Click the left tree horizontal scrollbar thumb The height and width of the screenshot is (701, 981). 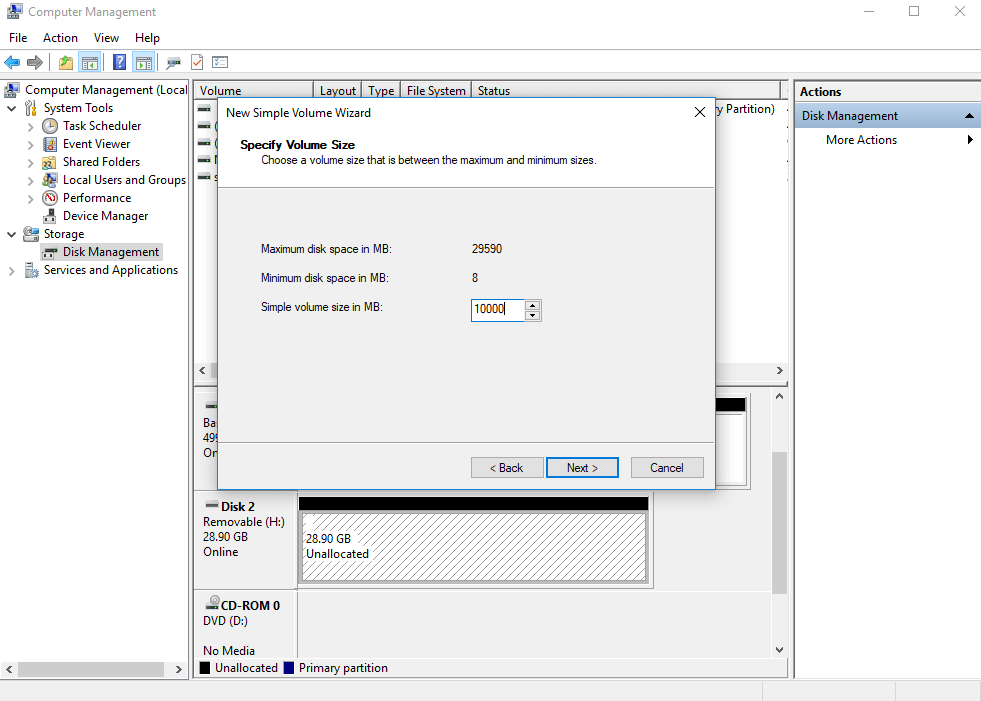(91, 669)
